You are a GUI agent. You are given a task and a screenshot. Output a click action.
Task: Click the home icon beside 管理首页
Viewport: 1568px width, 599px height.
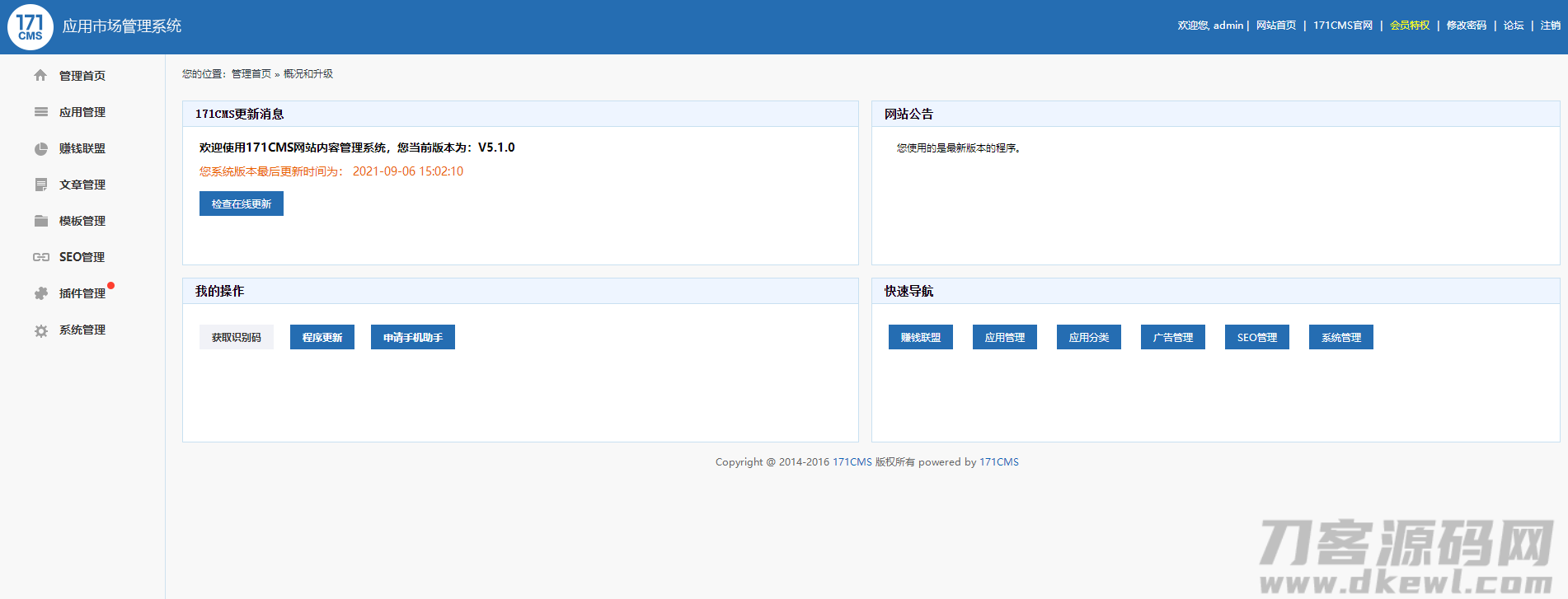[40, 76]
